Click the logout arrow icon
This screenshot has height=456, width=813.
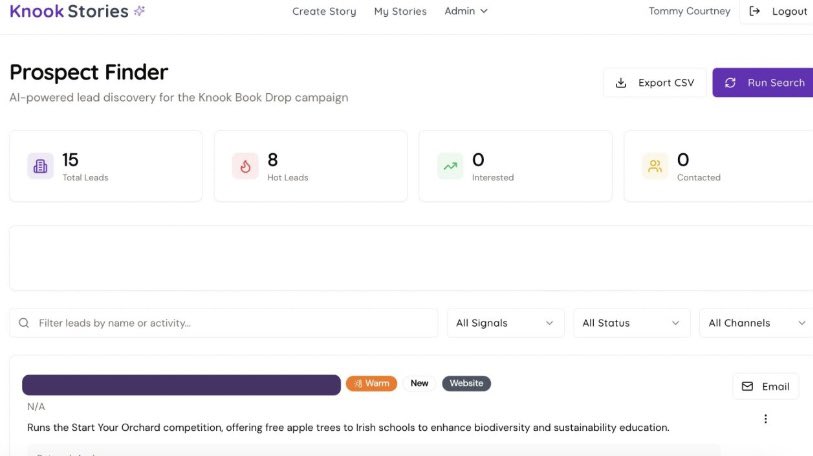(x=754, y=11)
